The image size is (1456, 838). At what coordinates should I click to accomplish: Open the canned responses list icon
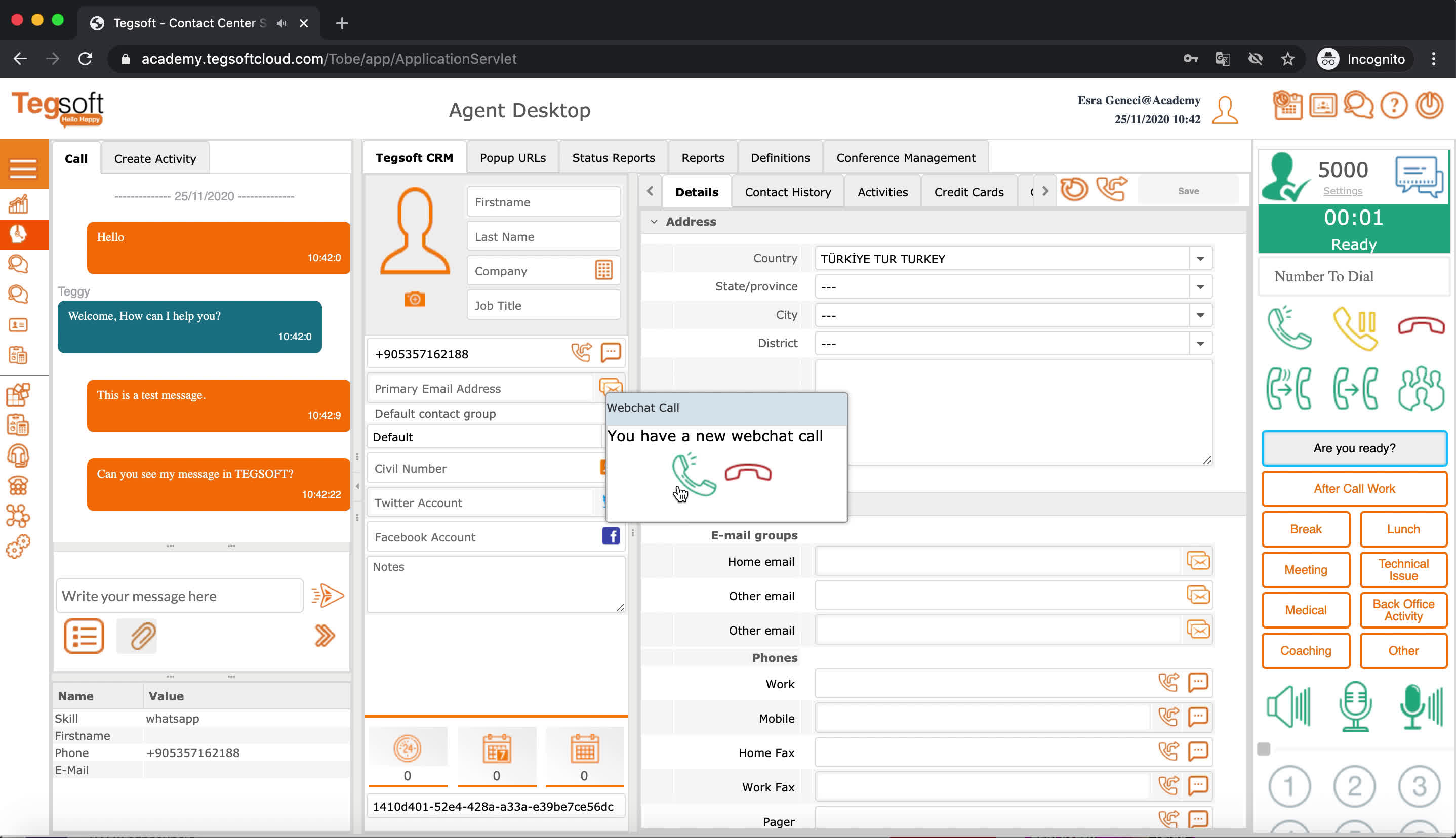click(x=84, y=636)
